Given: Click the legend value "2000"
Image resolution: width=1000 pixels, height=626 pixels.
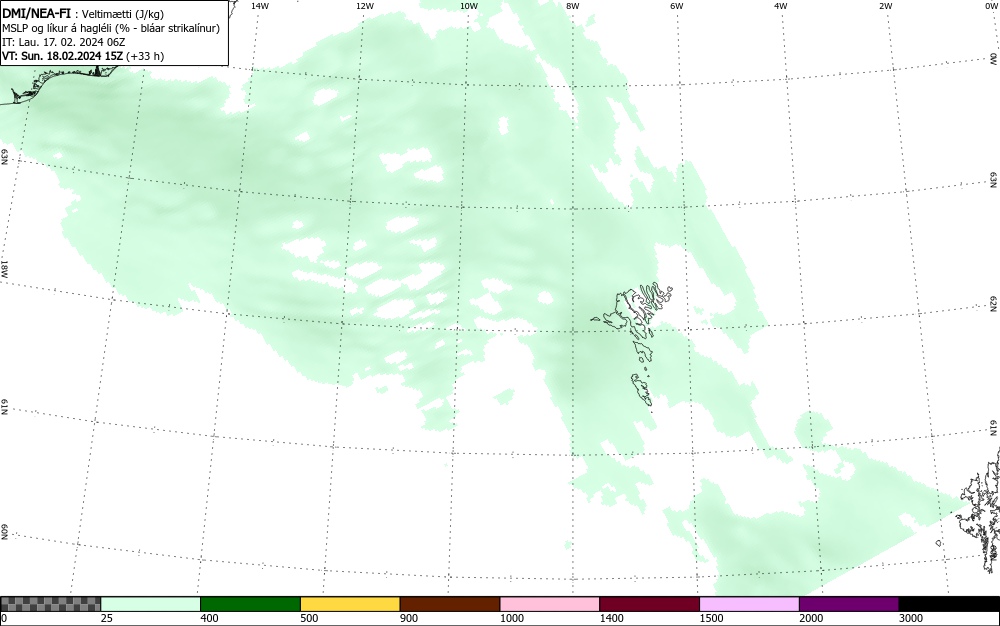Looking at the screenshot, I should click(811, 618).
